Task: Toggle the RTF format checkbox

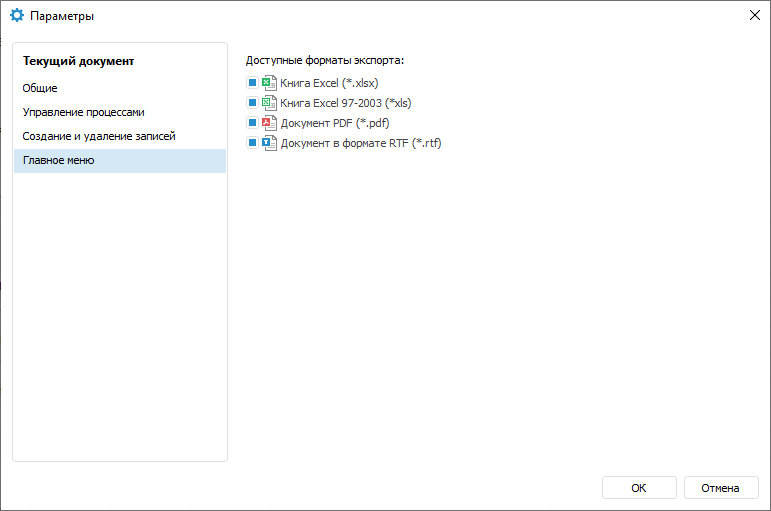Action: (252, 143)
